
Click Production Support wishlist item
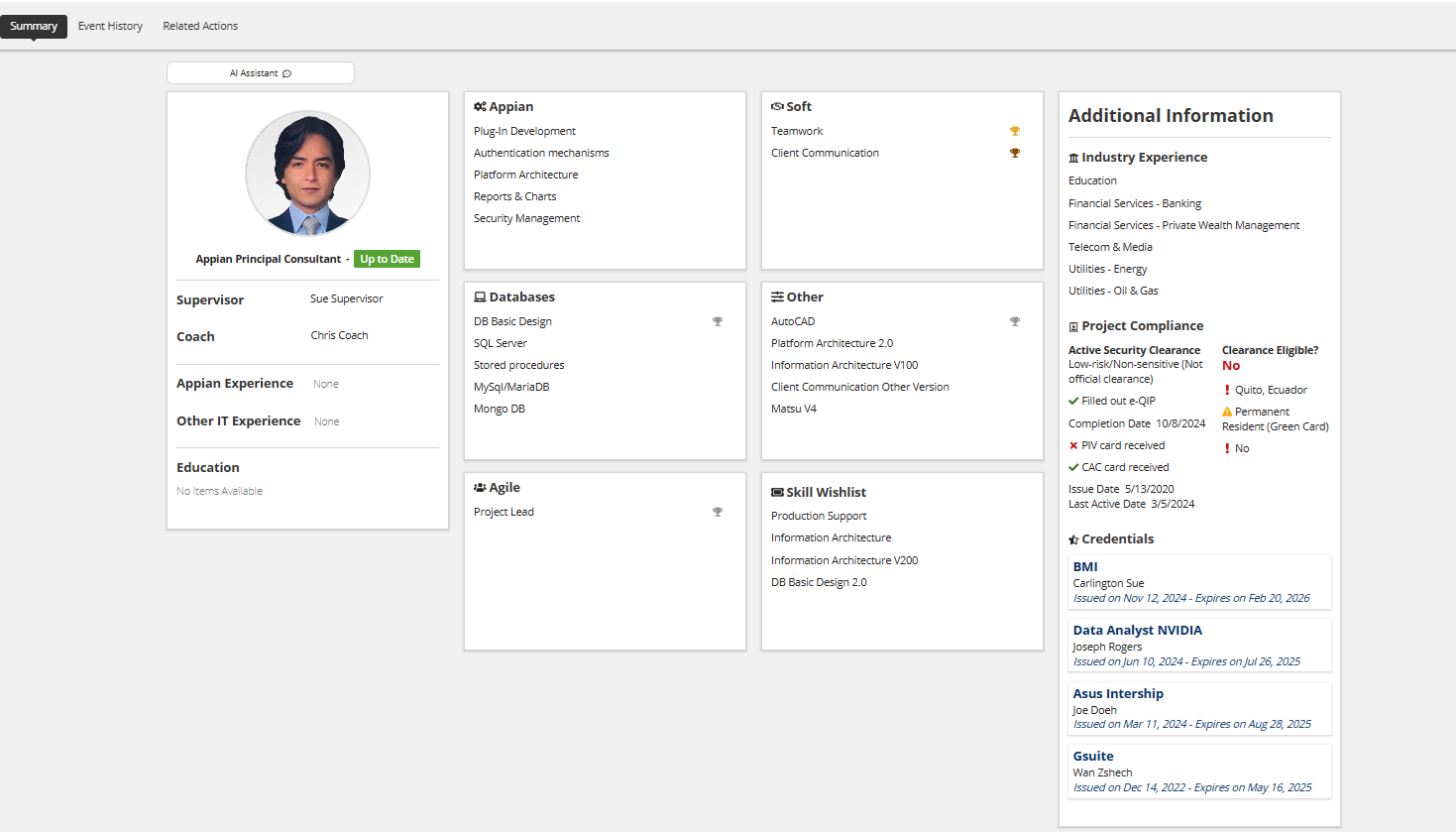click(x=819, y=516)
